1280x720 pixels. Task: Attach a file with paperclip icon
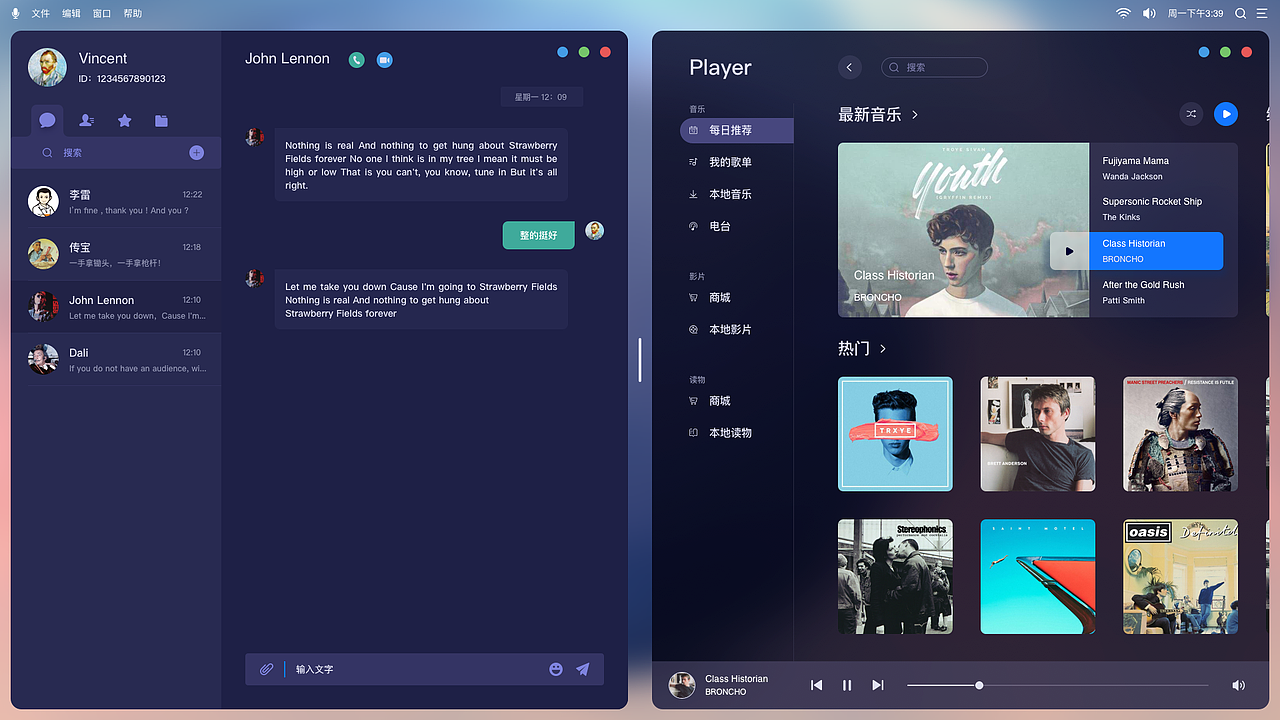[266, 669]
